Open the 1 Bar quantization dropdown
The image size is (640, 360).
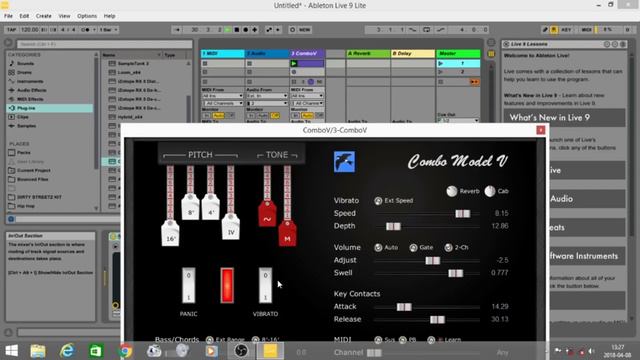tap(108, 30)
